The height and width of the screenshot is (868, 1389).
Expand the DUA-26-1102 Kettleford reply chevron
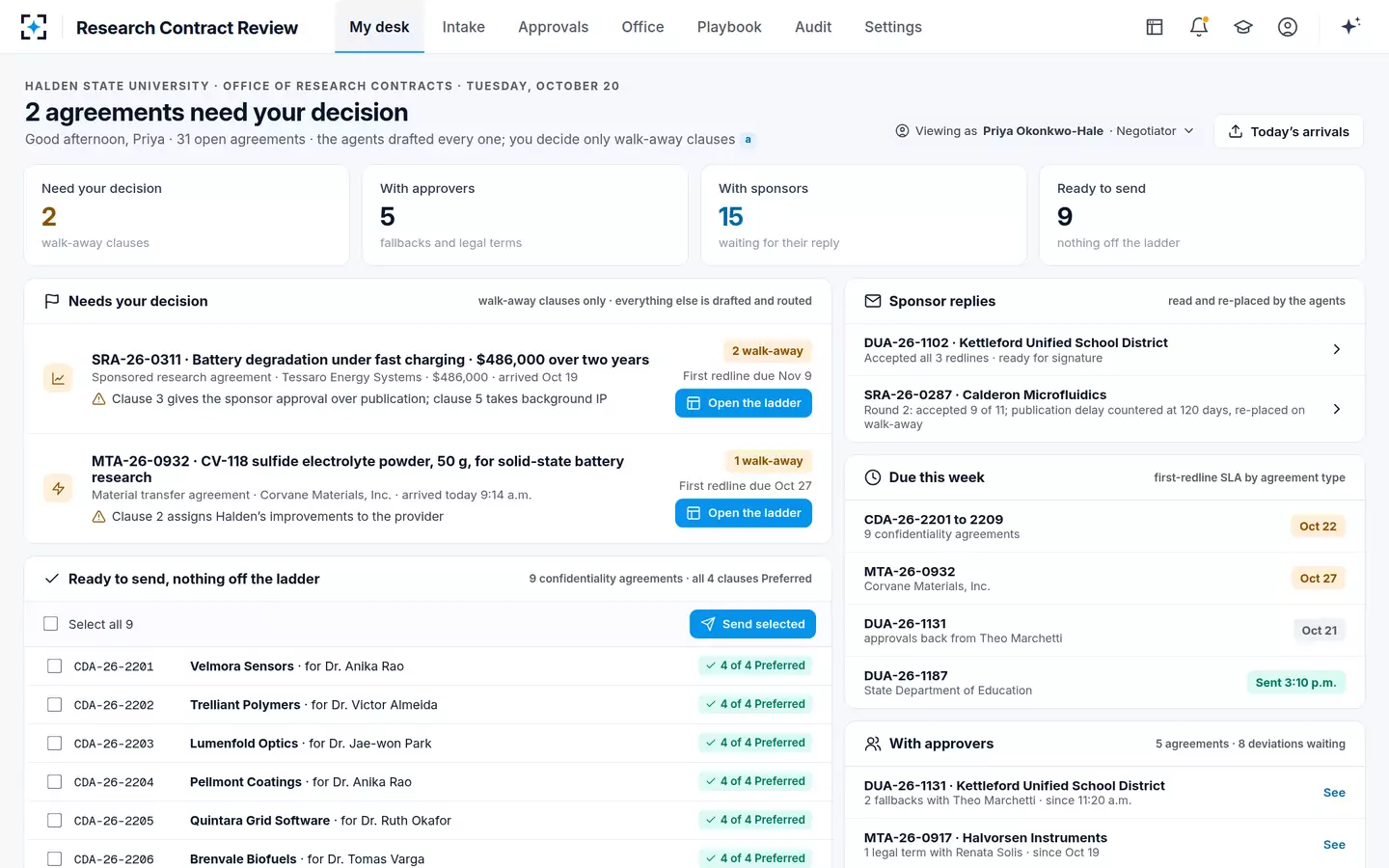(x=1337, y=349)
